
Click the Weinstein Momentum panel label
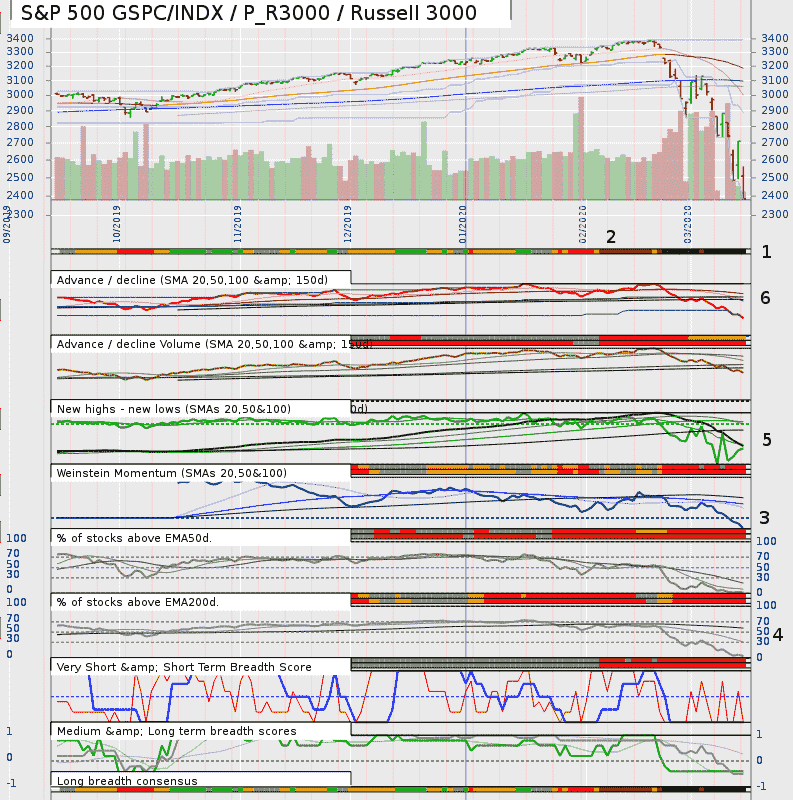click(x=171, y=473)
